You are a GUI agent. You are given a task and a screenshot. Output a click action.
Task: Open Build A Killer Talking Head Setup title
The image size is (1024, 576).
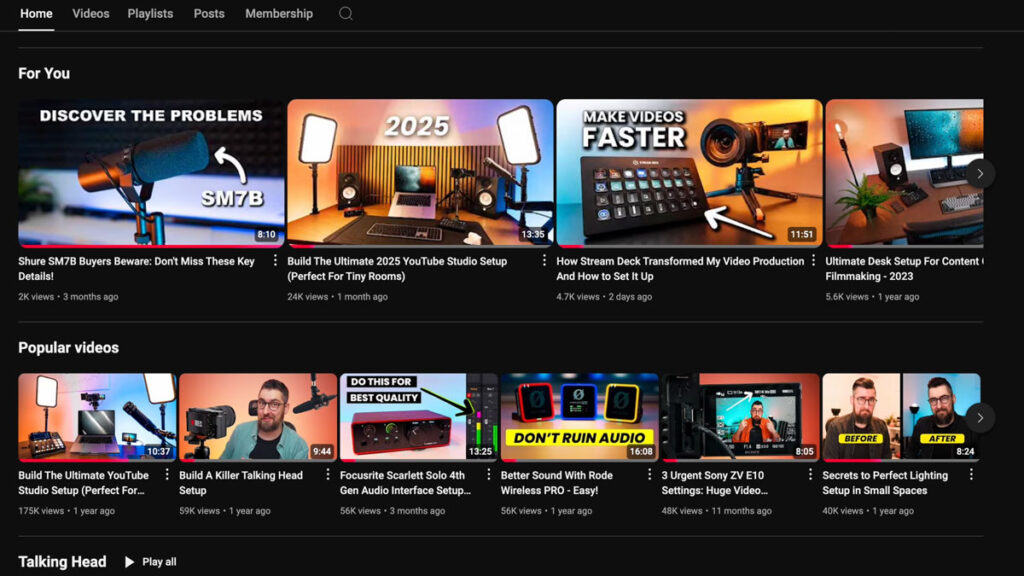(x=241, y=483)
